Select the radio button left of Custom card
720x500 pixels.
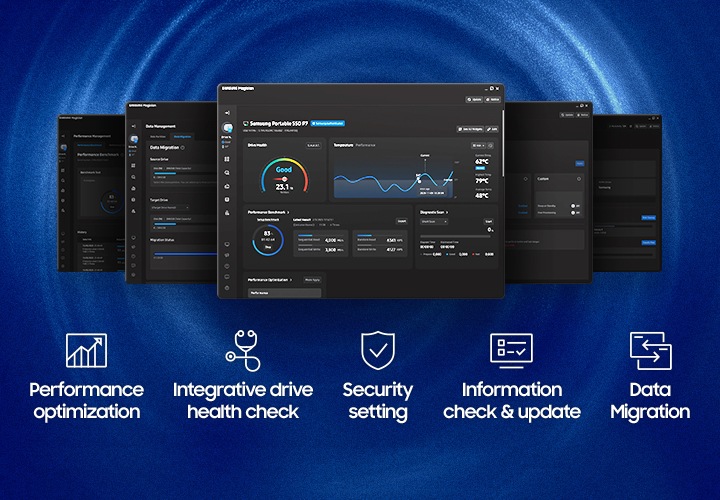(526, 179)
